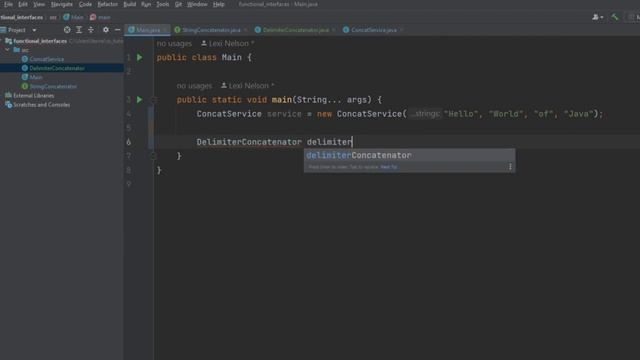Select External Libraries node
The image size is (640, 360).
pos(33,96)
